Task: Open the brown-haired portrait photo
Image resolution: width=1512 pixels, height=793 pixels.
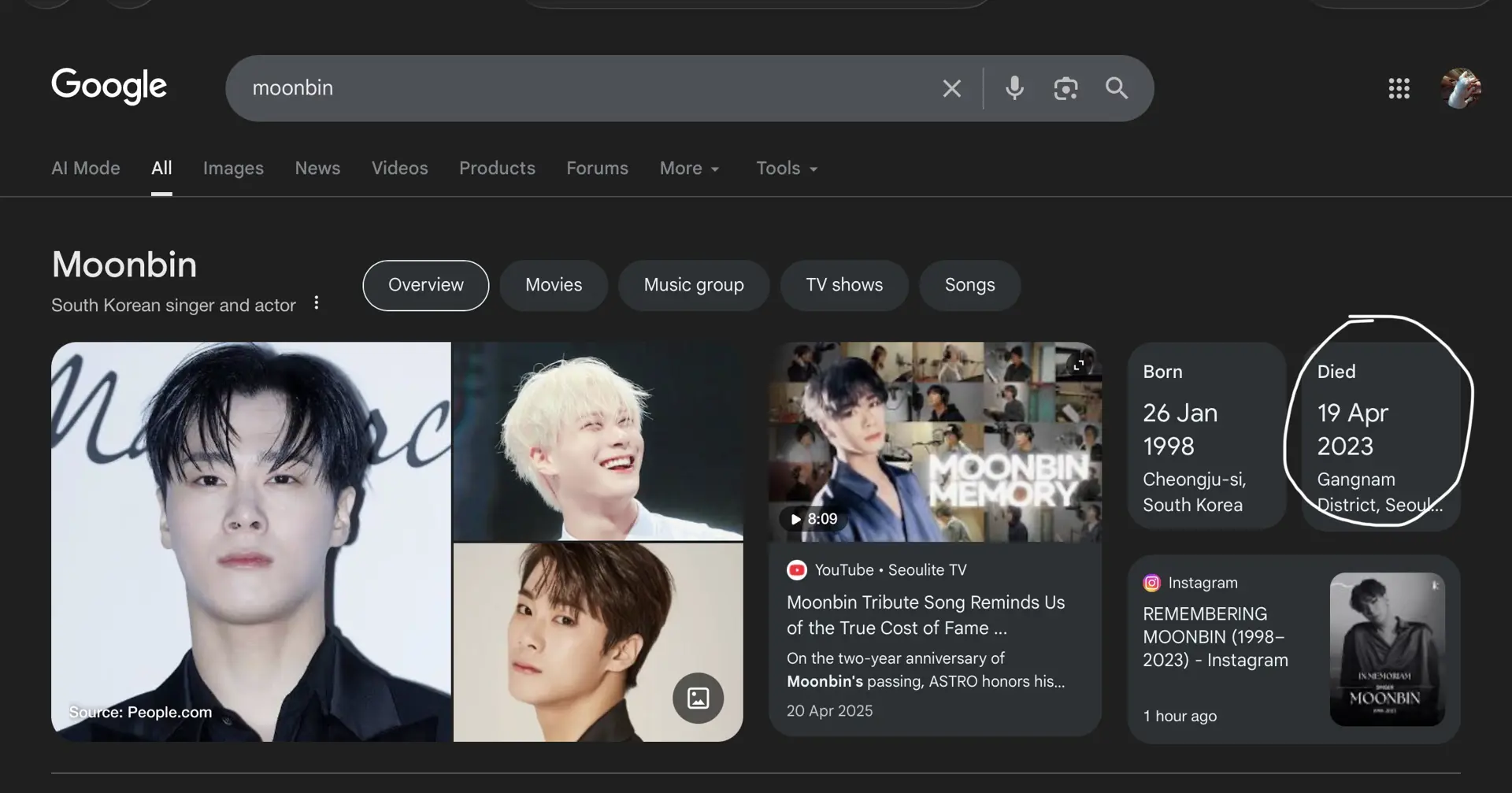Action: pos(598,642)
